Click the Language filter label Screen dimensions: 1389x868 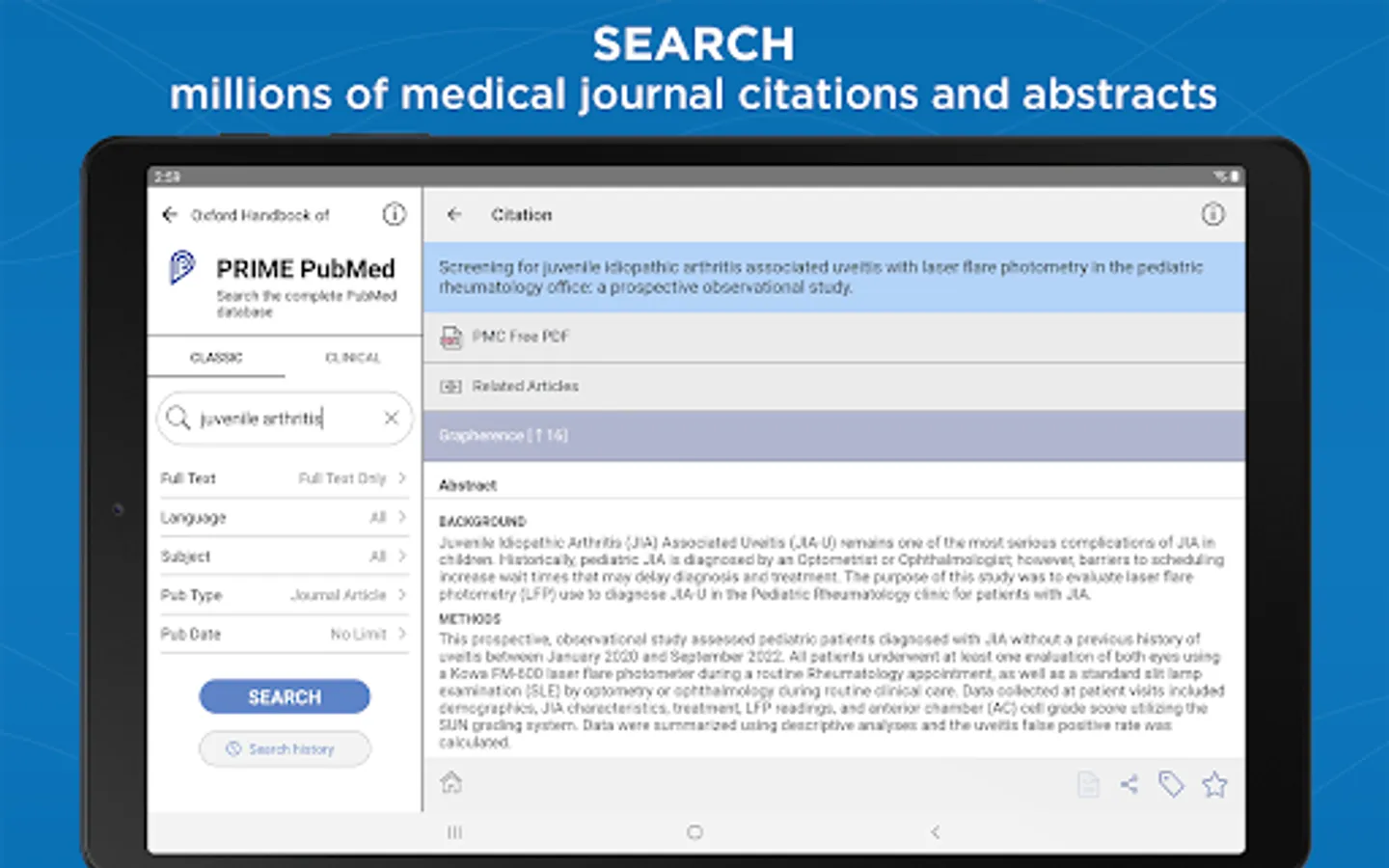pyautogui.click(x=193, y=518)
